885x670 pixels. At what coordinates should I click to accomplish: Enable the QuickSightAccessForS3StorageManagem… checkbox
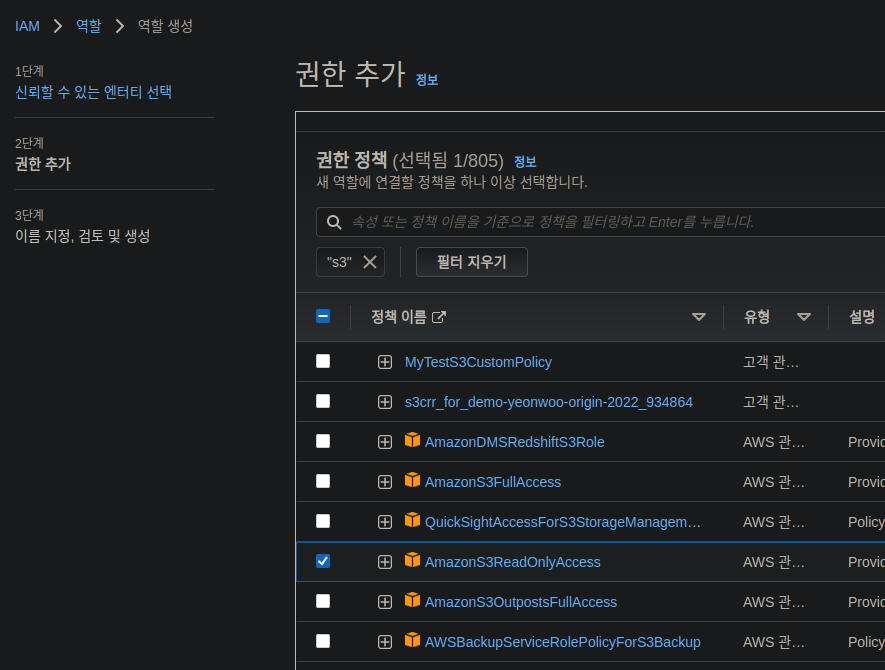click(x=323, y=522)
